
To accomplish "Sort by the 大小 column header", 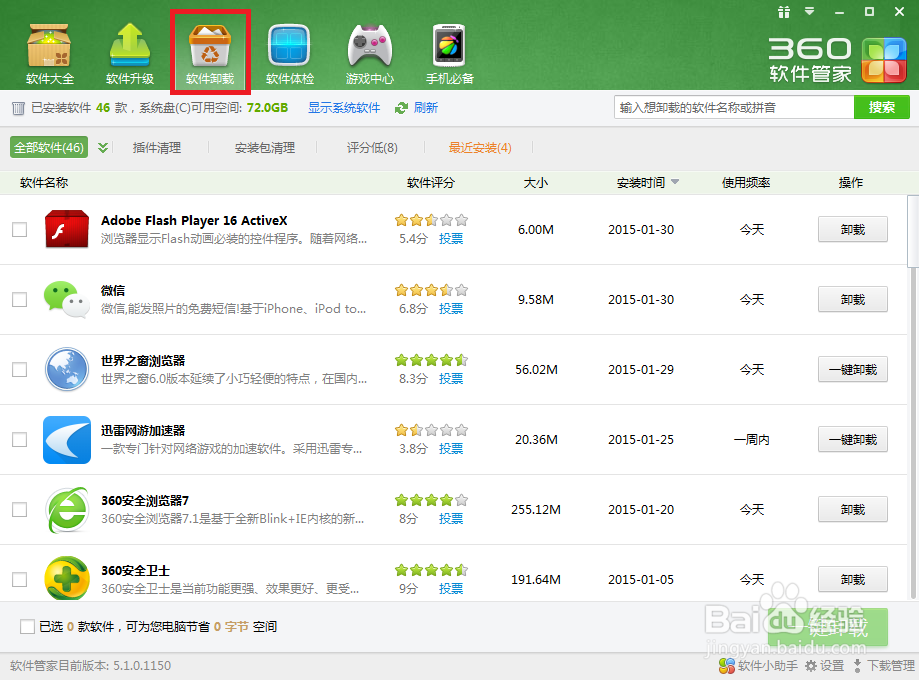I will click(536, 183).
